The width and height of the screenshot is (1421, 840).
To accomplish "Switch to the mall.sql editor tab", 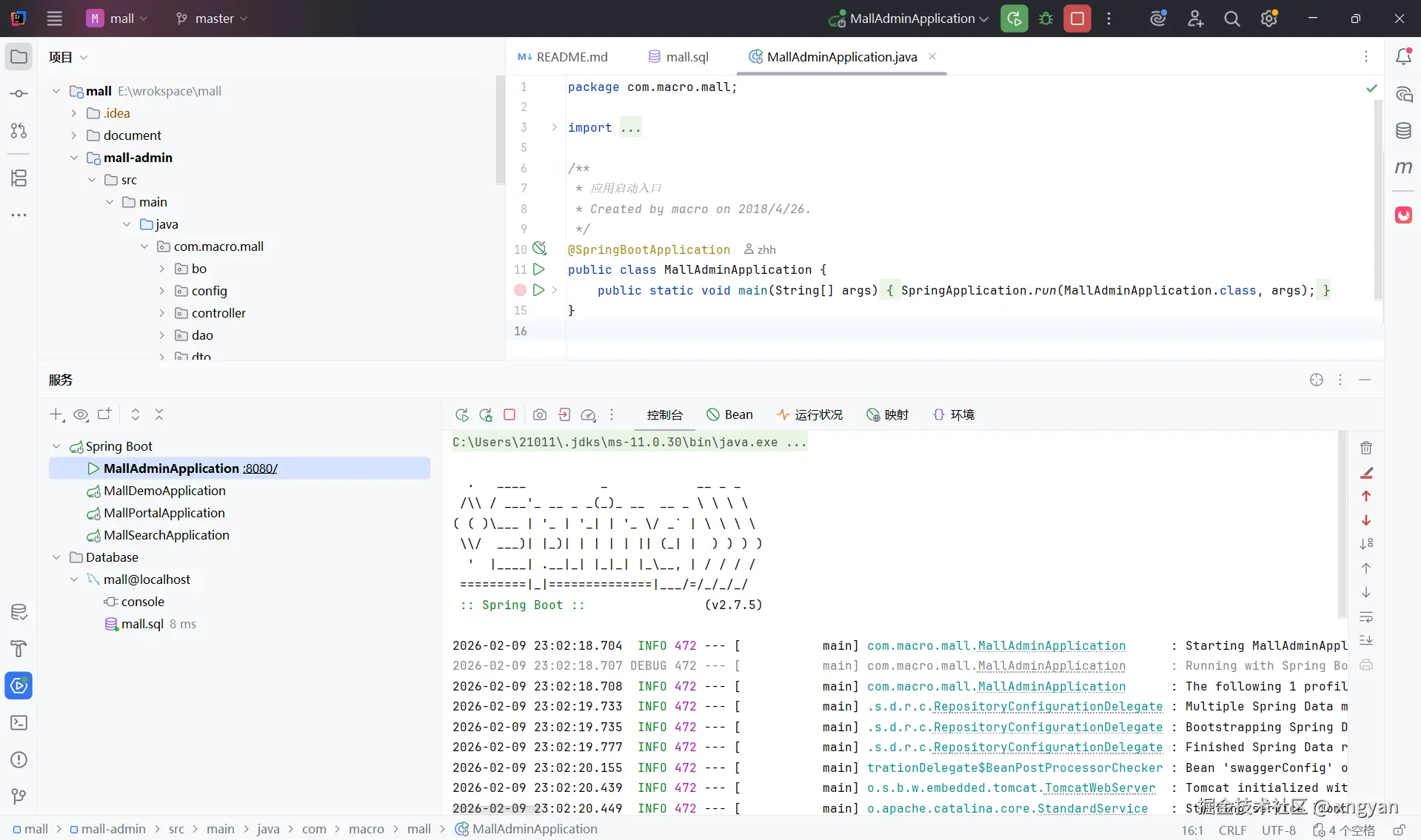I will 678,57.
